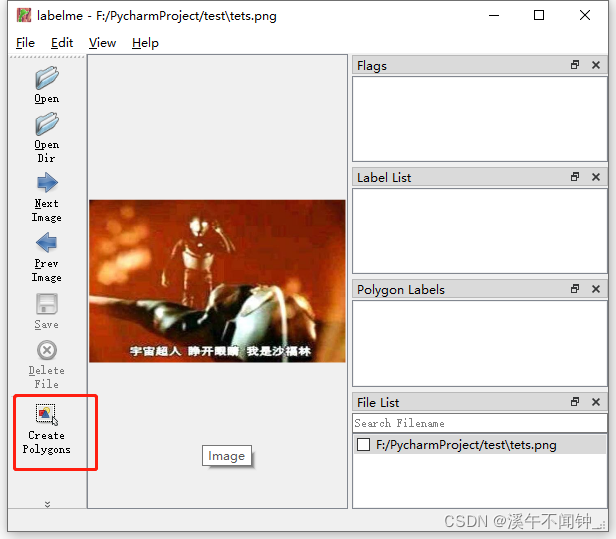Click the Search Filename input field
The width and height of the screenshot is (616, 539).
pos(480,423)
